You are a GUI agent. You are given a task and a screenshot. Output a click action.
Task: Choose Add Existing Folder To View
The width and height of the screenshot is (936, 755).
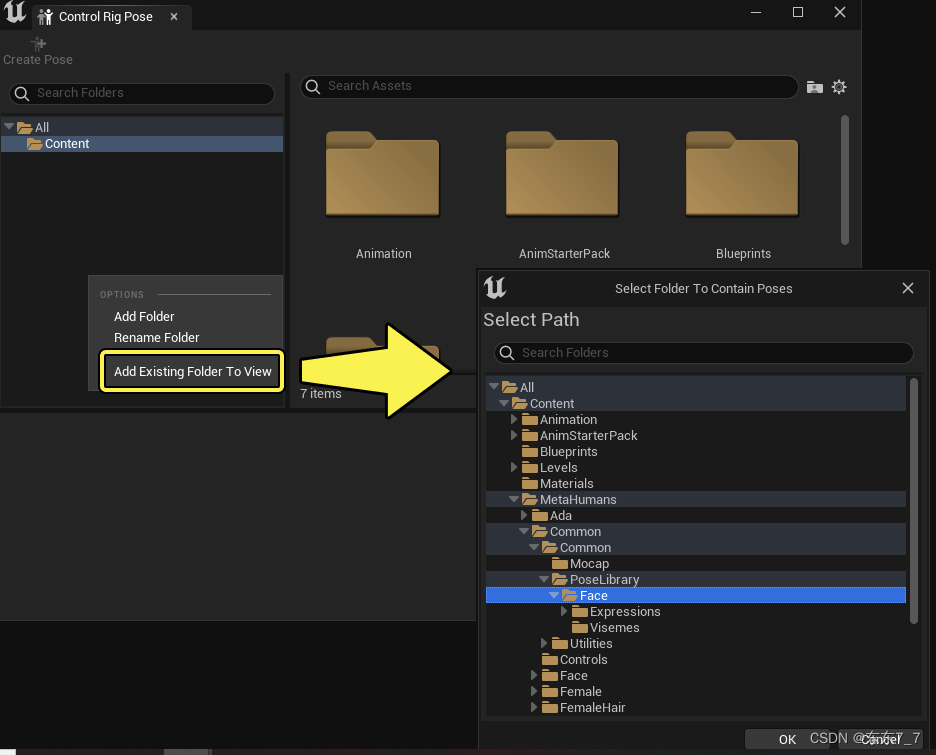(192, 371)
